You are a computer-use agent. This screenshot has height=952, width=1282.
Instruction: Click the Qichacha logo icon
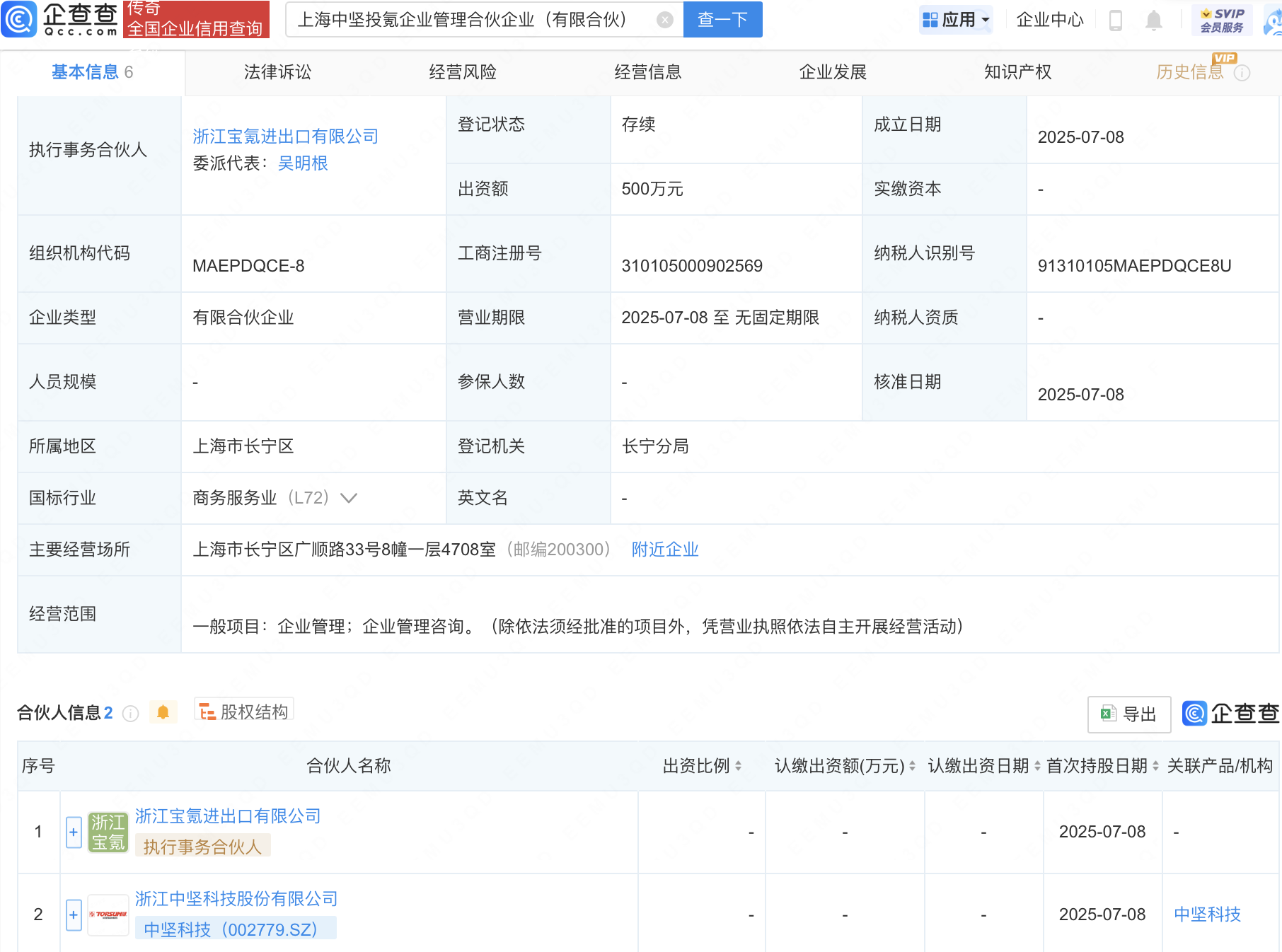(19, 19)
